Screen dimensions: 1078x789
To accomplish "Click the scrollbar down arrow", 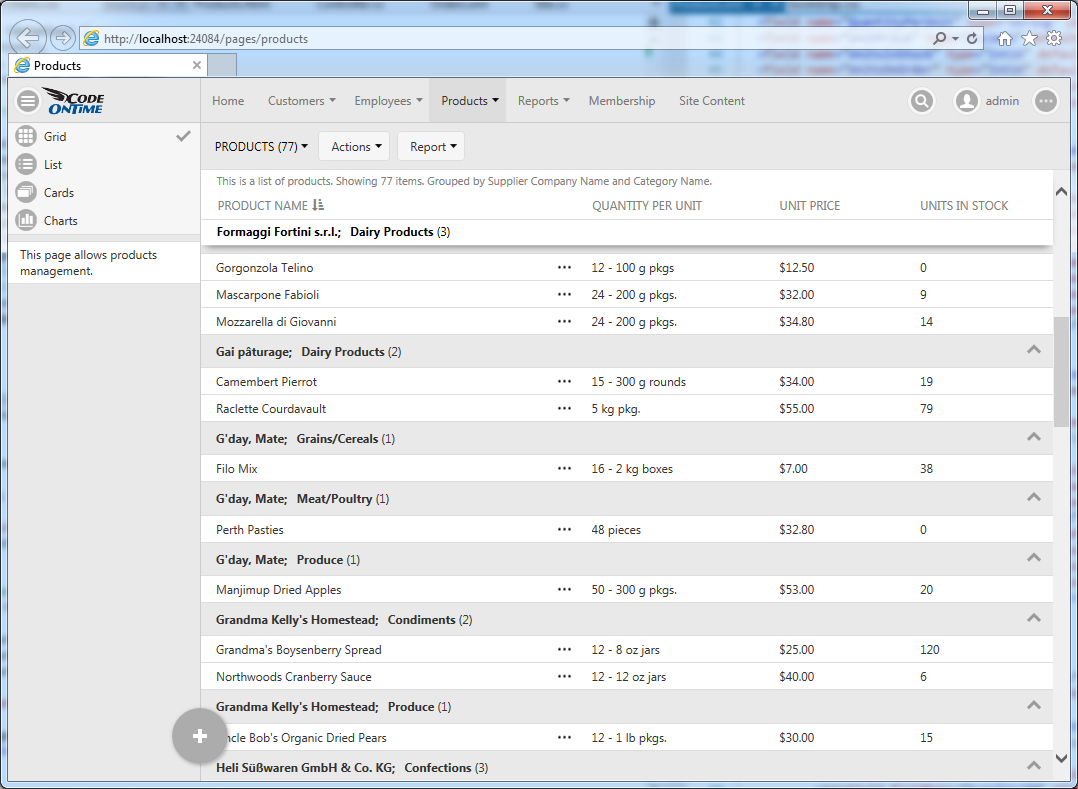I will click(x=1061, y=758).
